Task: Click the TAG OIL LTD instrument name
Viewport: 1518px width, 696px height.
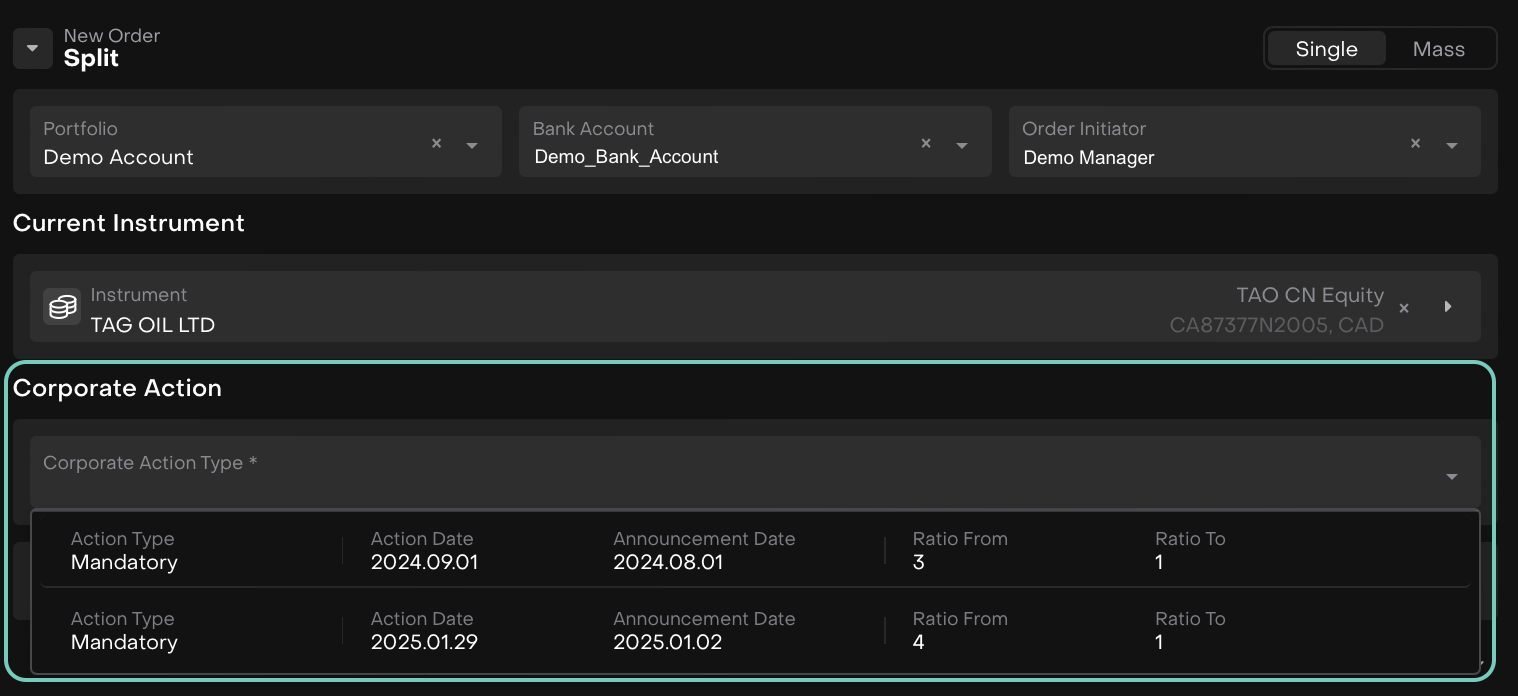Action: (152, 324)
